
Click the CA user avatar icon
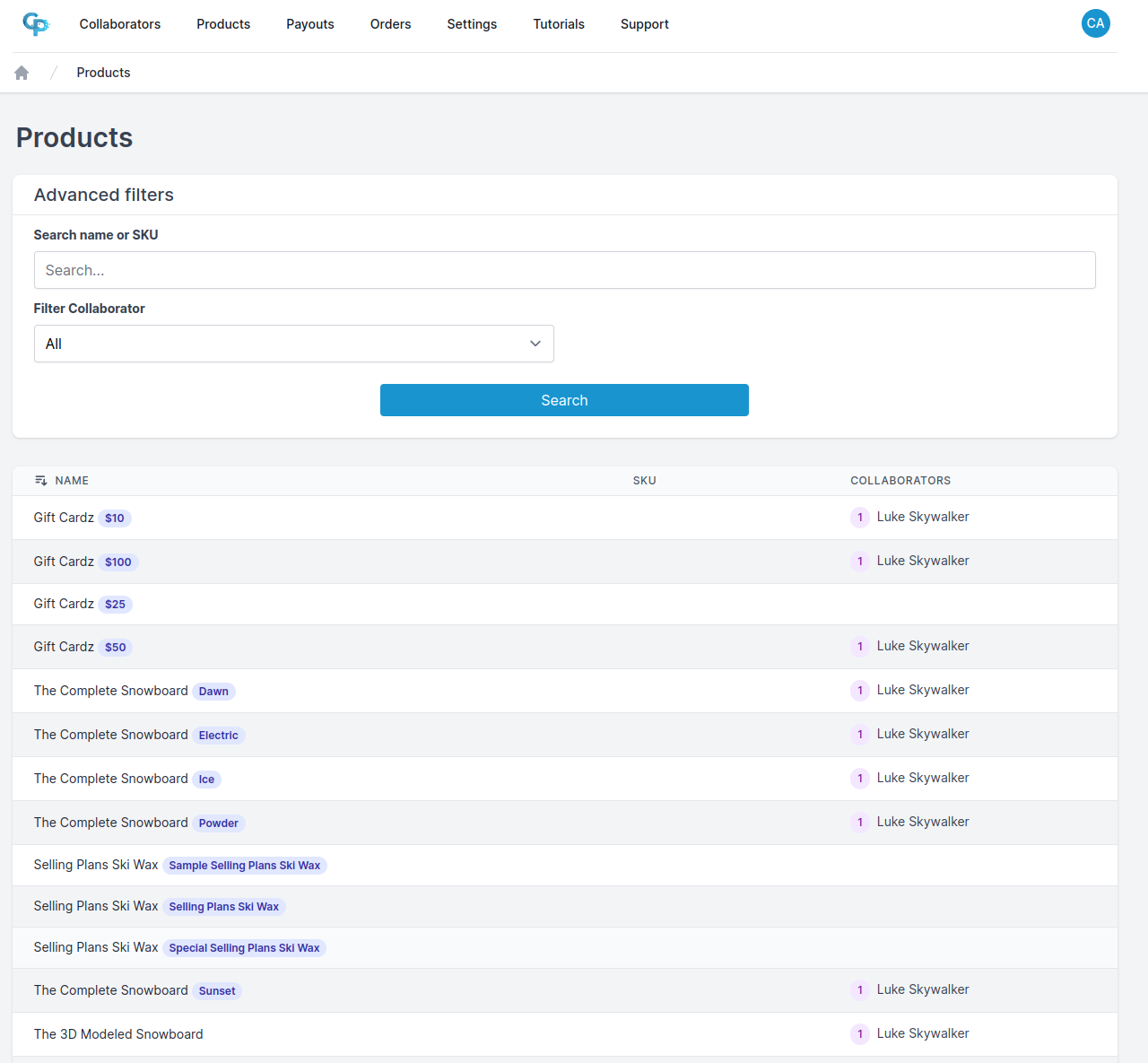(1095, 23)
